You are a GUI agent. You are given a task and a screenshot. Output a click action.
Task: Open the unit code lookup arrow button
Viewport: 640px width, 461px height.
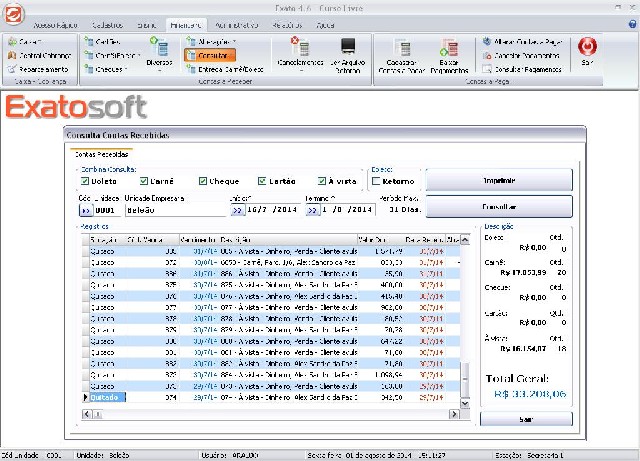pos(86,210)
